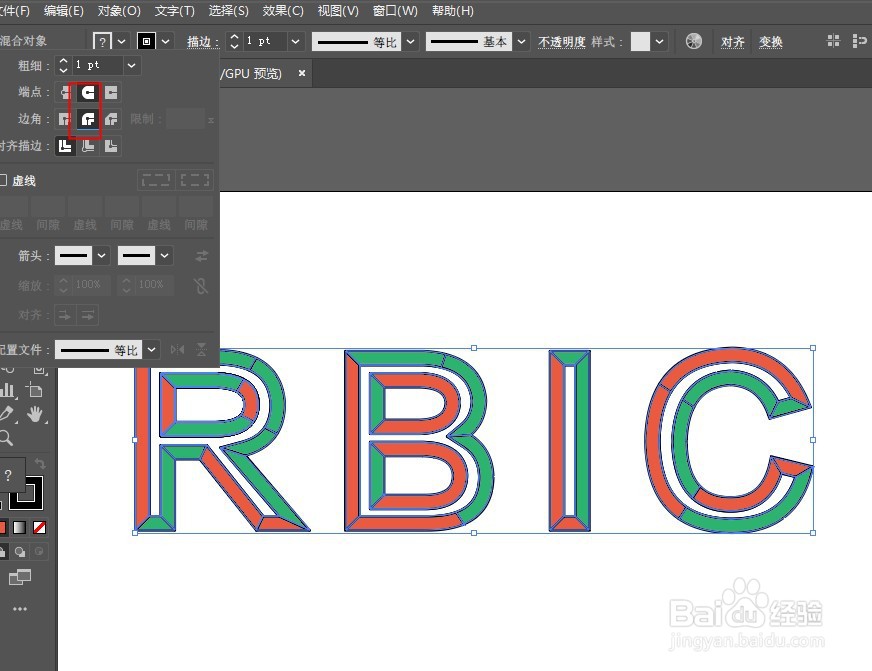Select the Hand tool
Viewport: 872px width, 671px height.
coord(36,414)
